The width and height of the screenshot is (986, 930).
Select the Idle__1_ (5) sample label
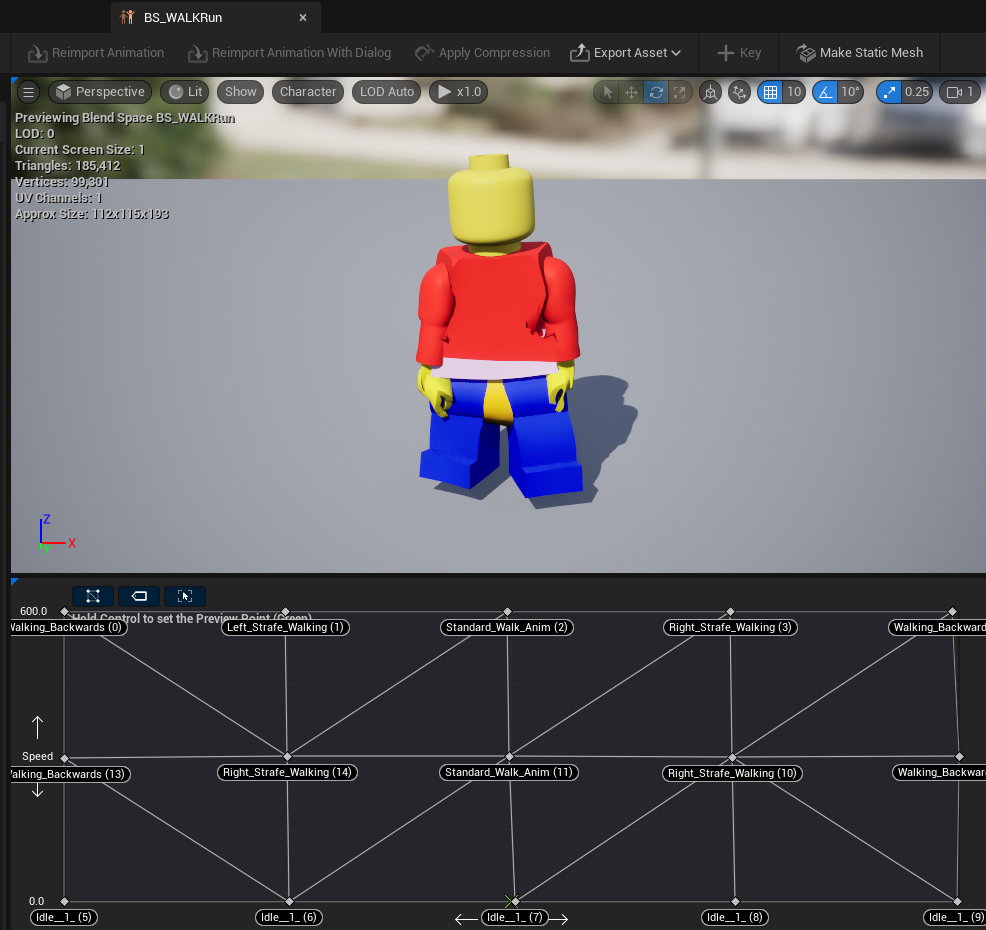pos(64,917)
